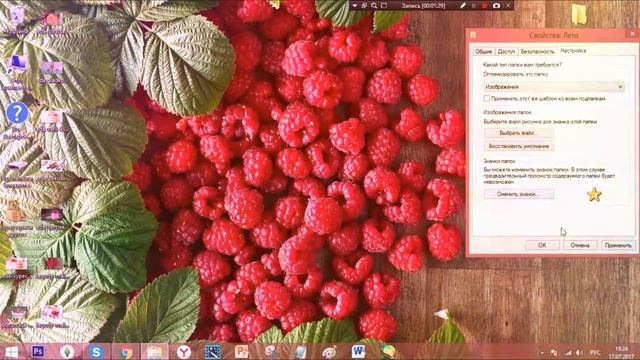Stop recording with the red button

(x=484, y=6)
